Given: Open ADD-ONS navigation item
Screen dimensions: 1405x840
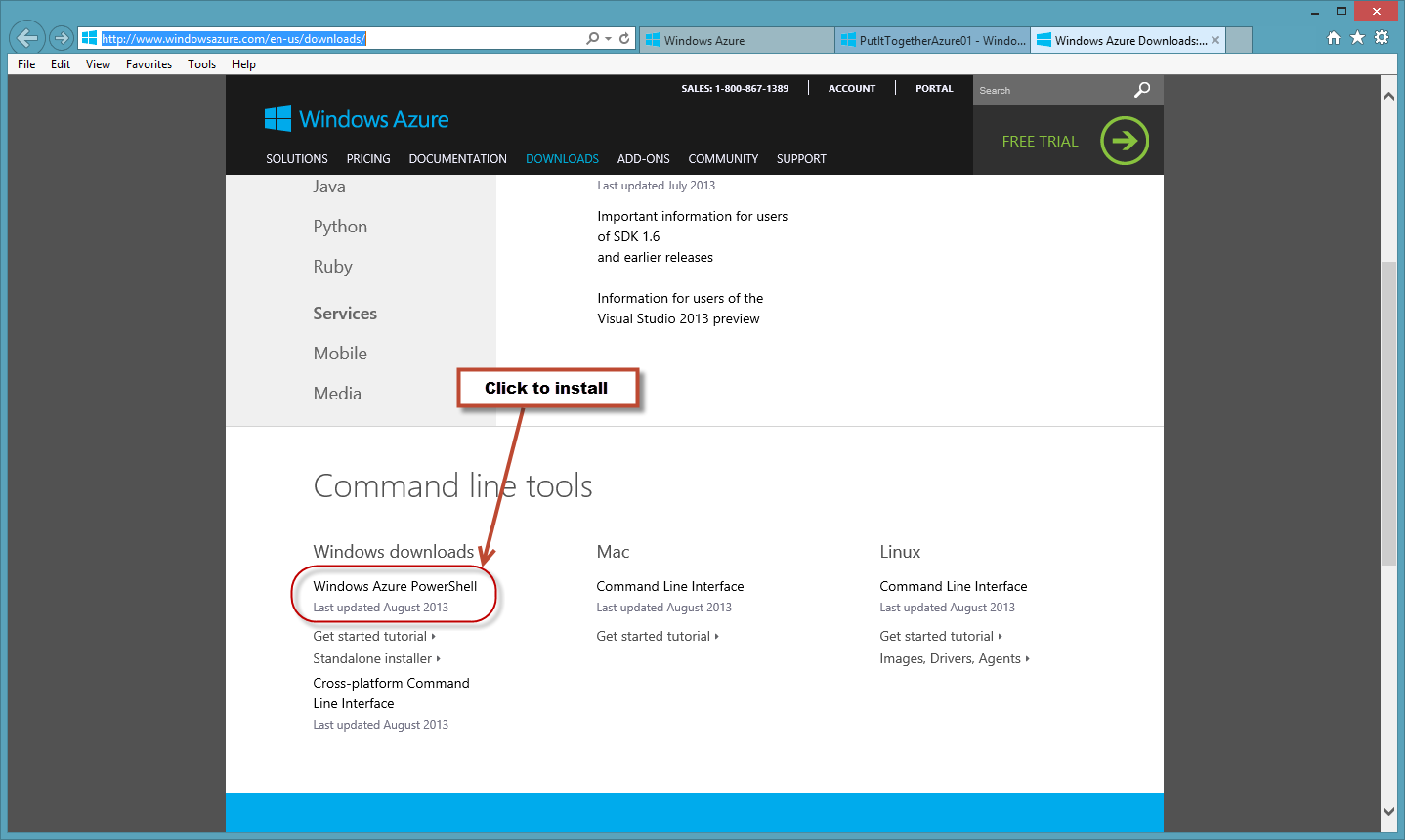Looking at the screenshot, I should tap(644, 159).
